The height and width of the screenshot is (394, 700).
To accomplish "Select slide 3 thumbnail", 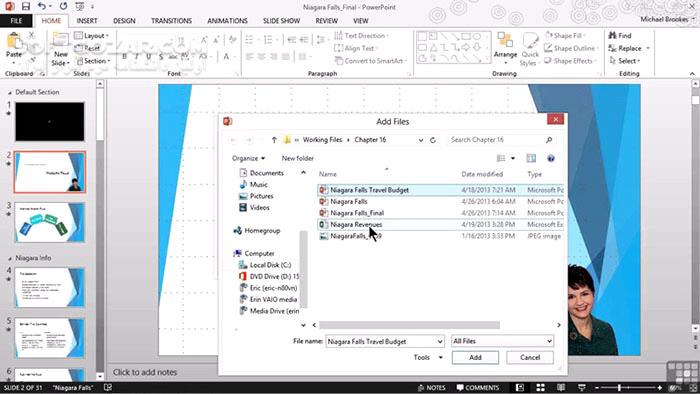I will [50, 222].
